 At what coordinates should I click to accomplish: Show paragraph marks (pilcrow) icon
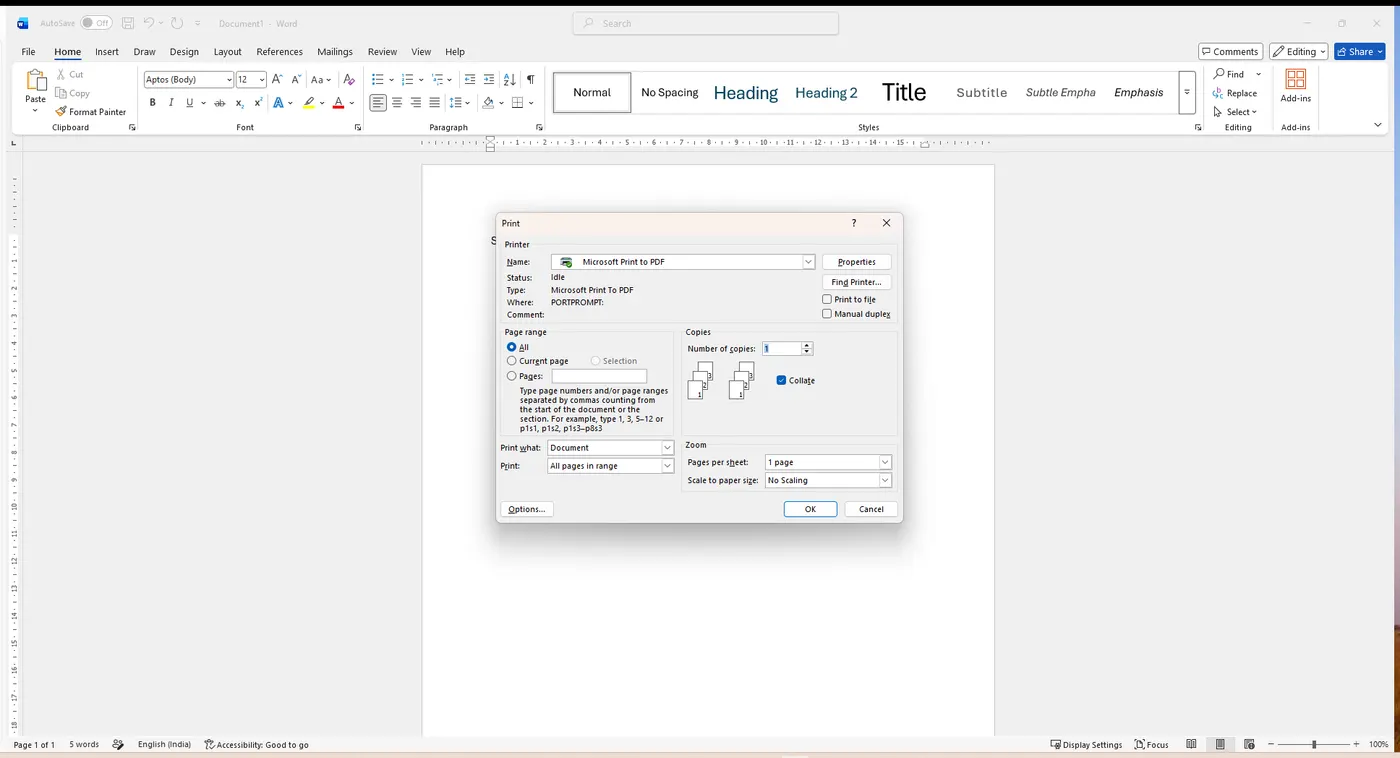(530, 79)
